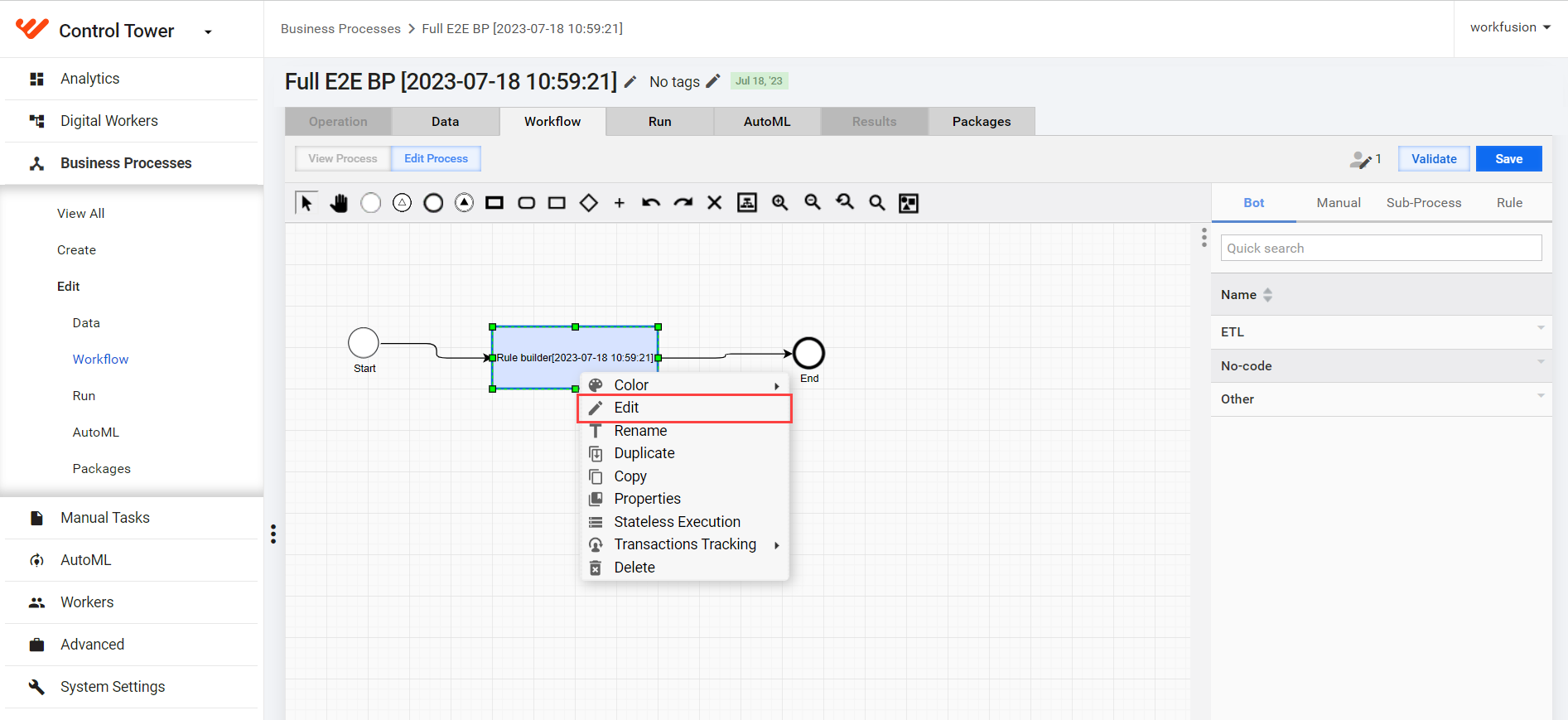The height and width of the screenshot is (720, 1568).
Task: Click the Save button
Action: (1508, 159)
